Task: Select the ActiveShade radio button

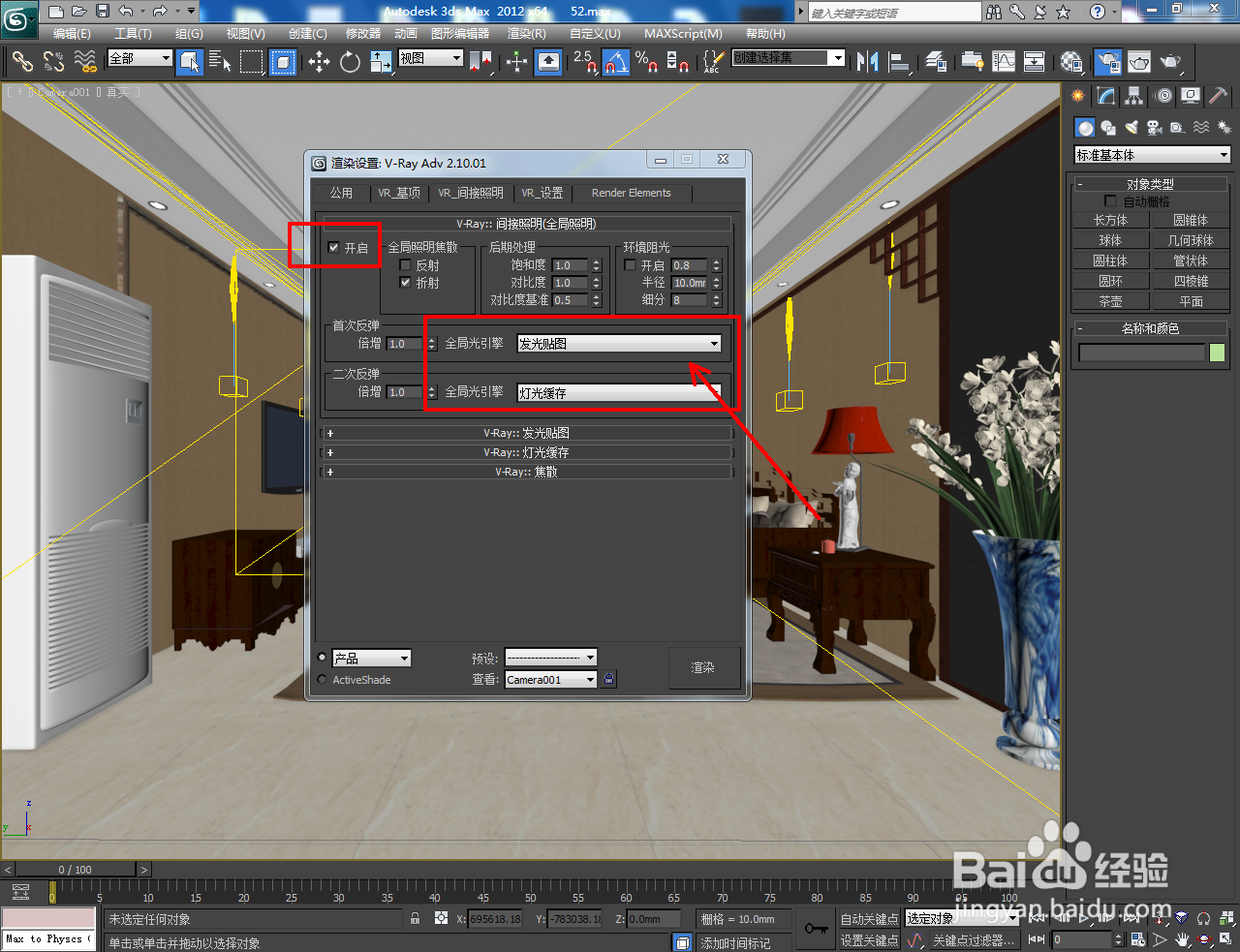Action: tap(323, 680)
